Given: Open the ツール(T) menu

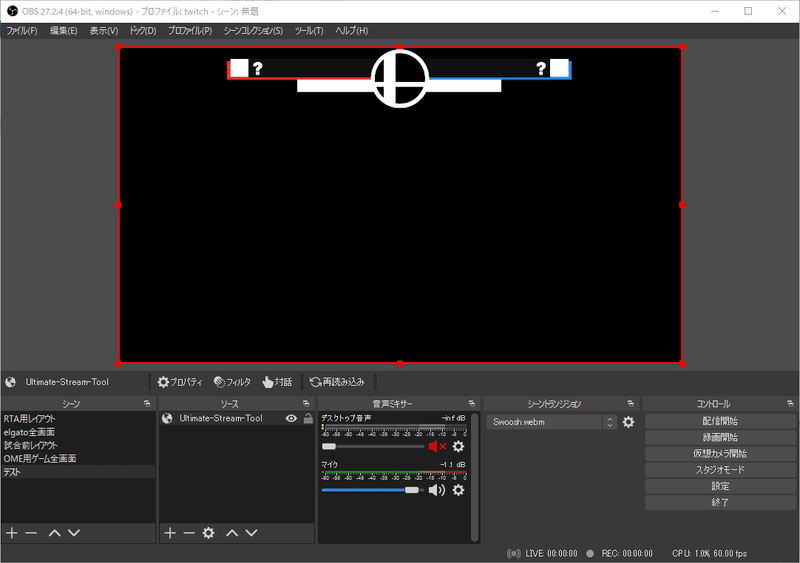Looking at the screenshot, I should tap(309, 31).
